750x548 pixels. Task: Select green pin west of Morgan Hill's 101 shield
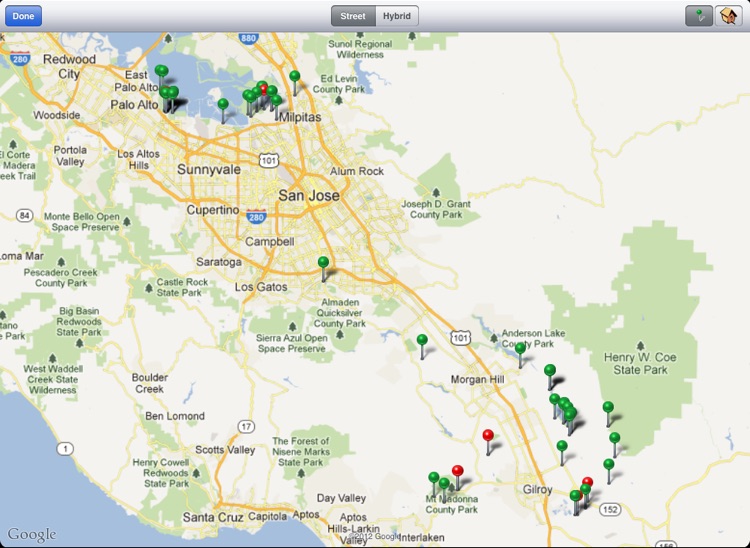tap(422, 340)
